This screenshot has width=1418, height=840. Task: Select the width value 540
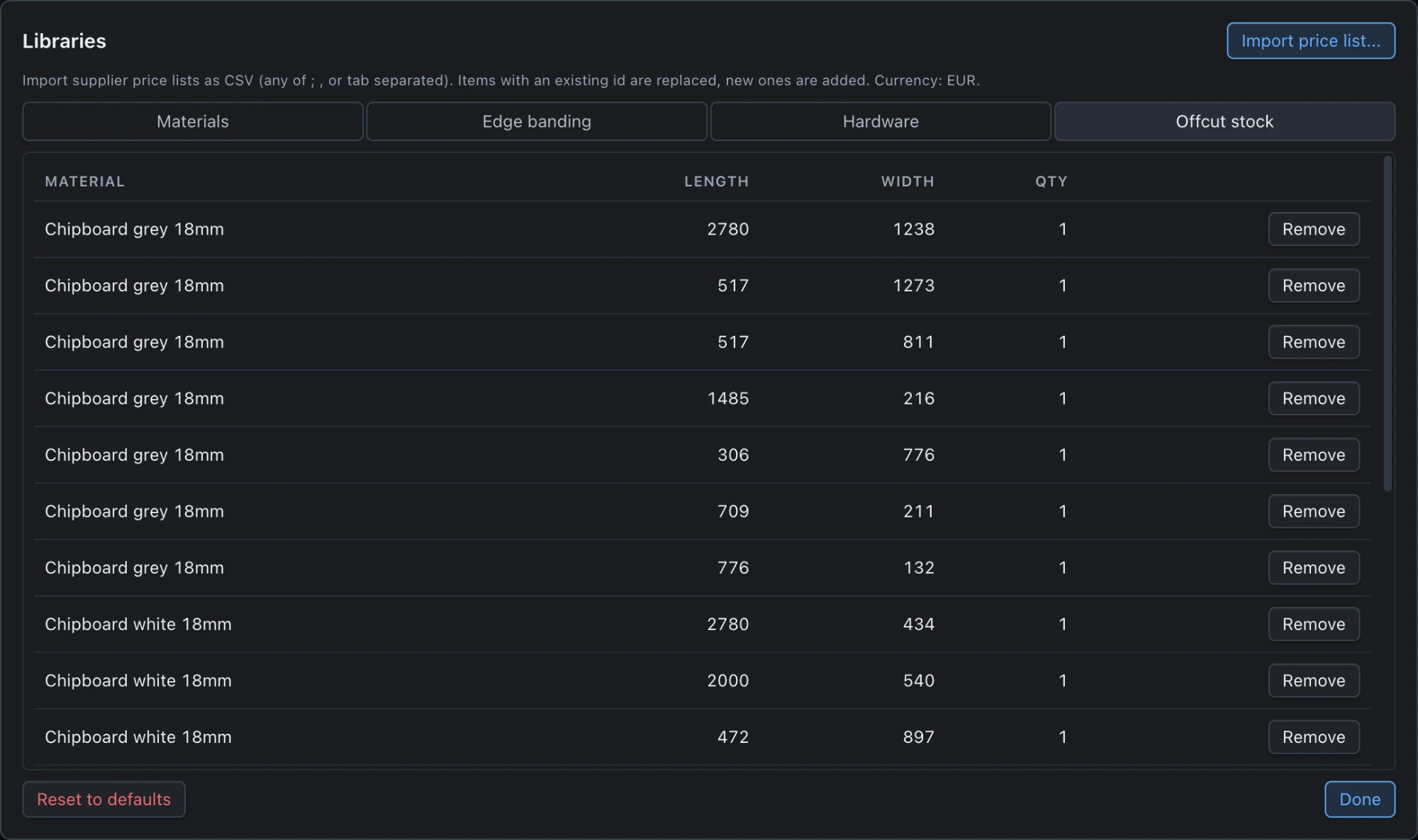tap(918, 681)
